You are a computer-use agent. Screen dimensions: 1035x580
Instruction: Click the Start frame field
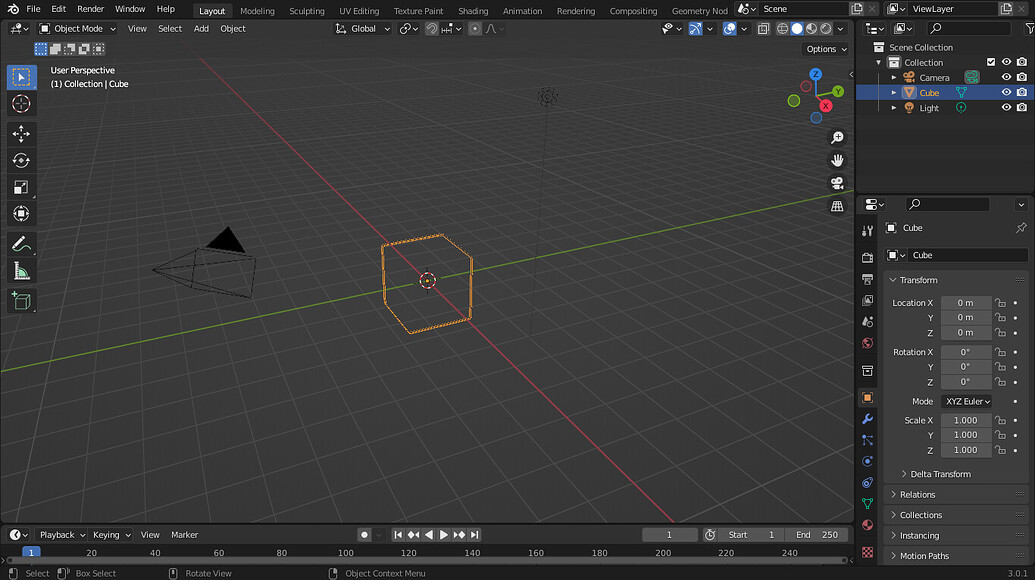(x=751, y=535)
